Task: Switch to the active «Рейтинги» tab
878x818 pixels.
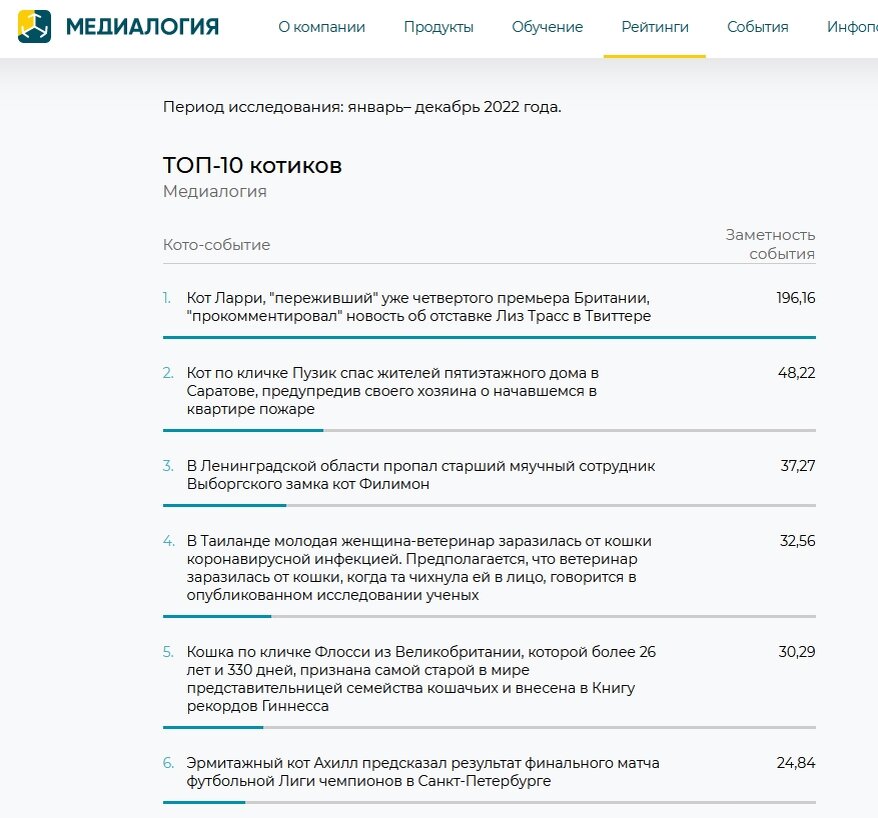Action: point(655,29)
